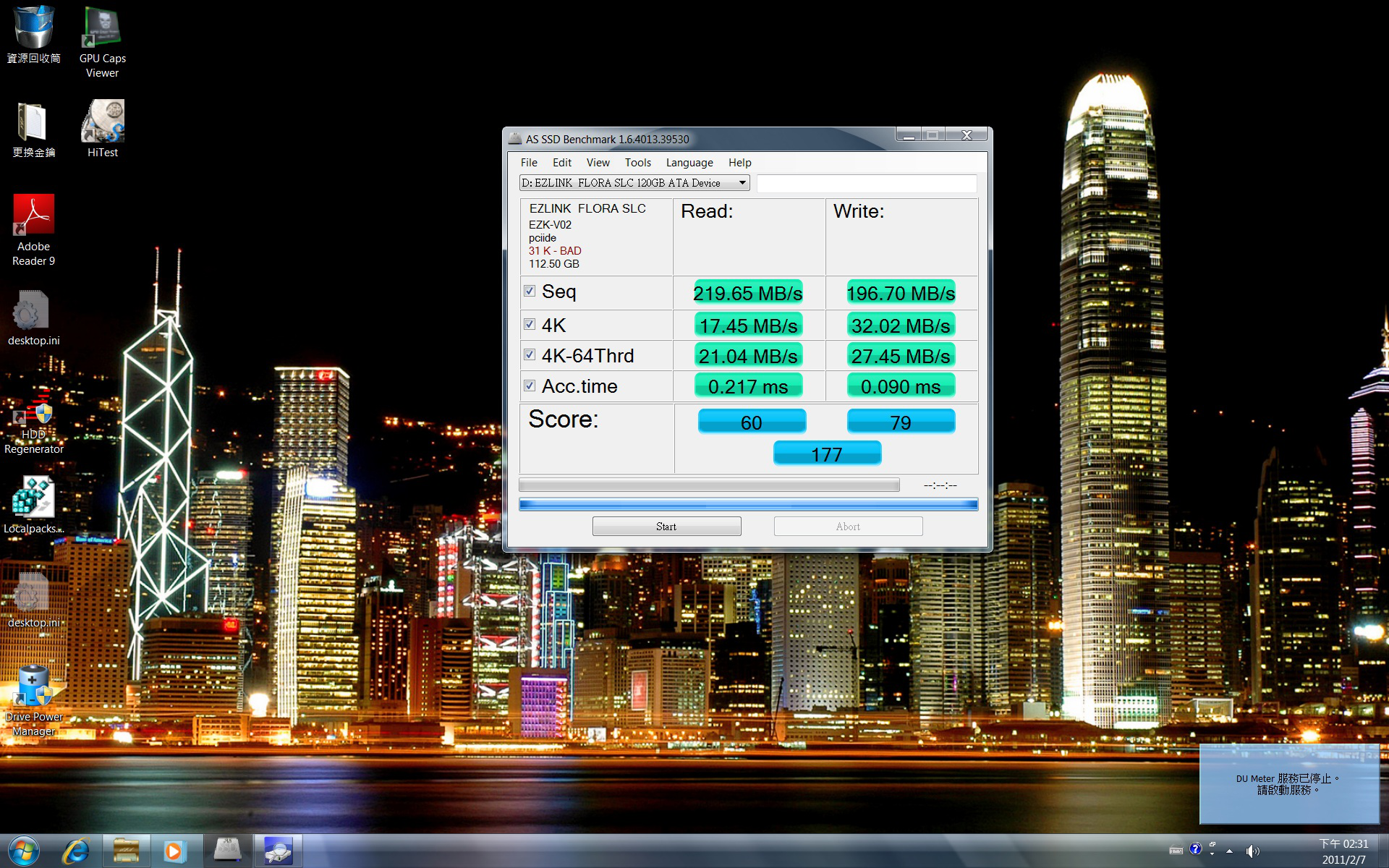Uncheck the Seq test checkbox
This screenshot has width=1389, height=868.
(530, 291)
